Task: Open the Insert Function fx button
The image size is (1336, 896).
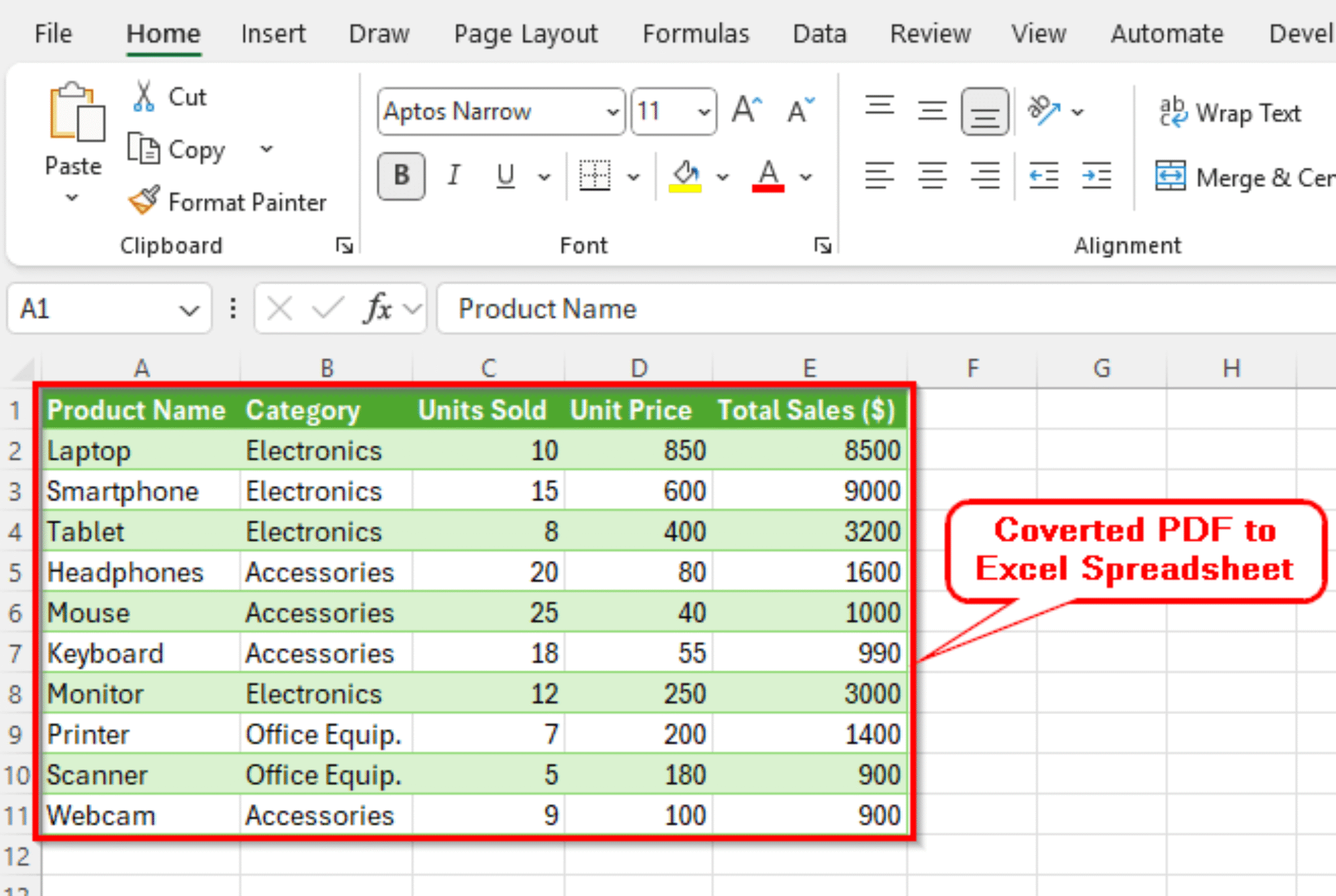Action: click(378, 308)
